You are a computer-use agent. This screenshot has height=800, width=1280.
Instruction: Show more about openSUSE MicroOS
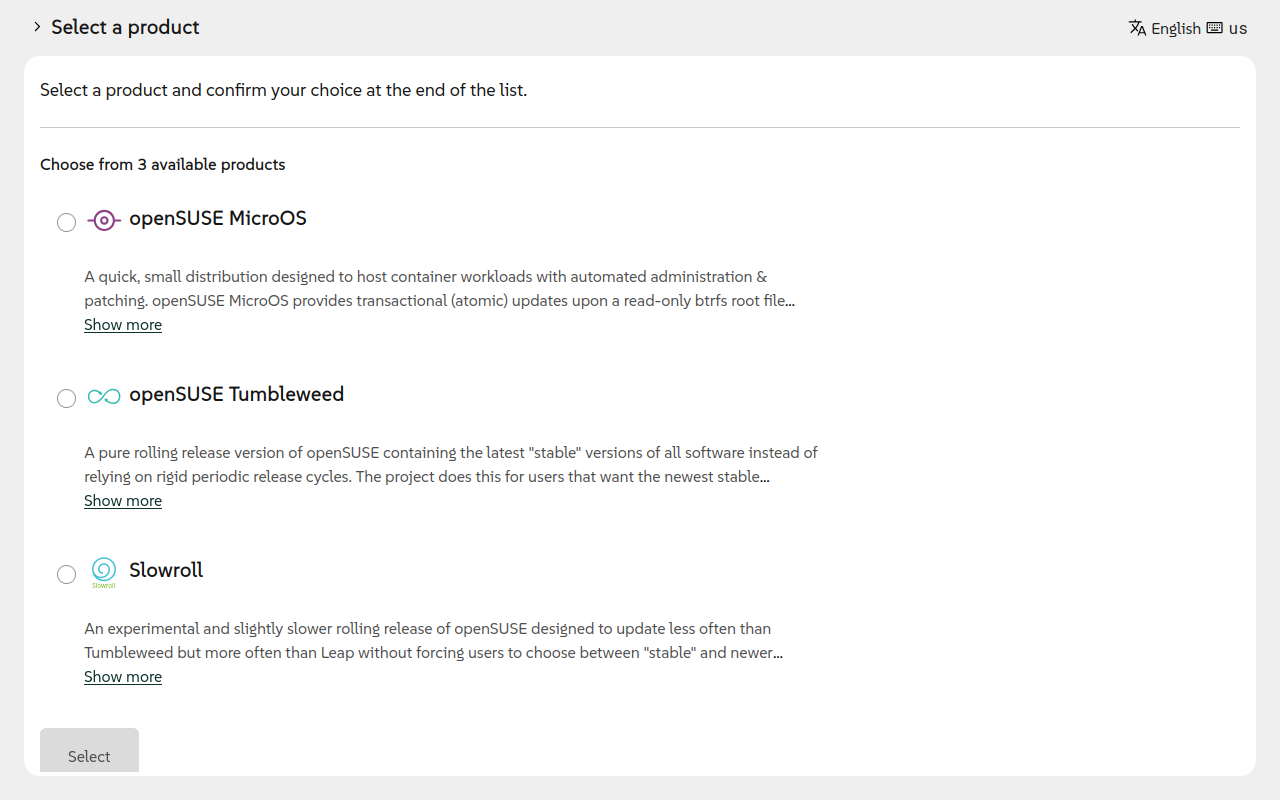122,324
